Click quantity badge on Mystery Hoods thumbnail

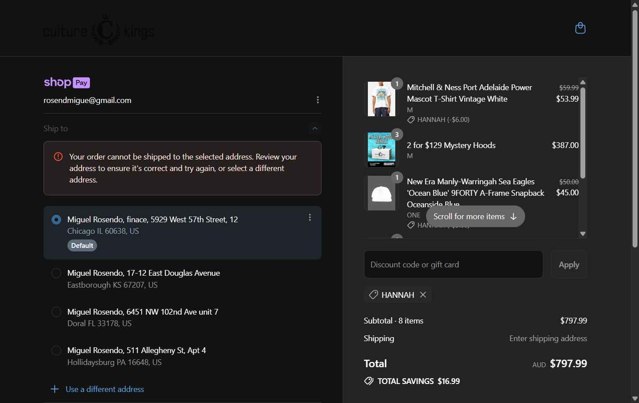(397, 134)
